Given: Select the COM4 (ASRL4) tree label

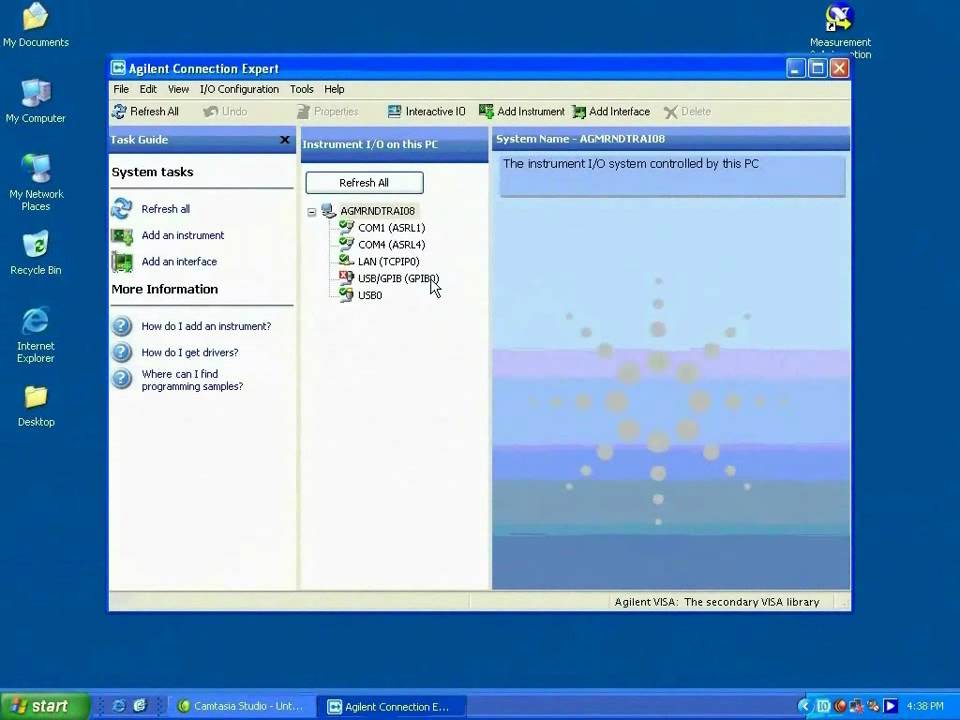Looking at the screenshot, I should click(391, 244).
